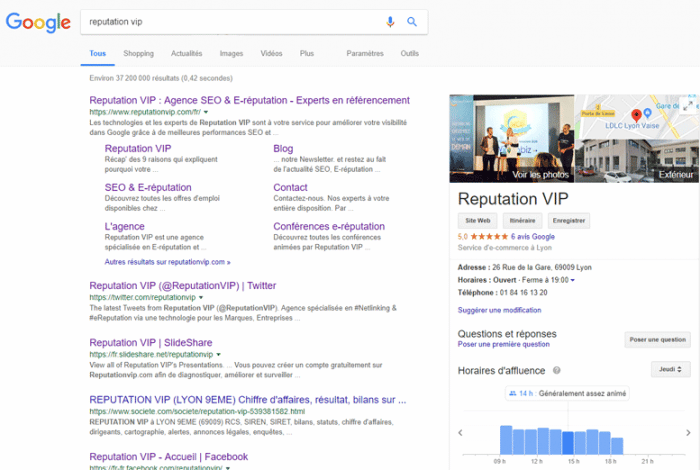700x470 pixels.
Task: Open the Contact sitelink
Action: click(x=290, y=187)
